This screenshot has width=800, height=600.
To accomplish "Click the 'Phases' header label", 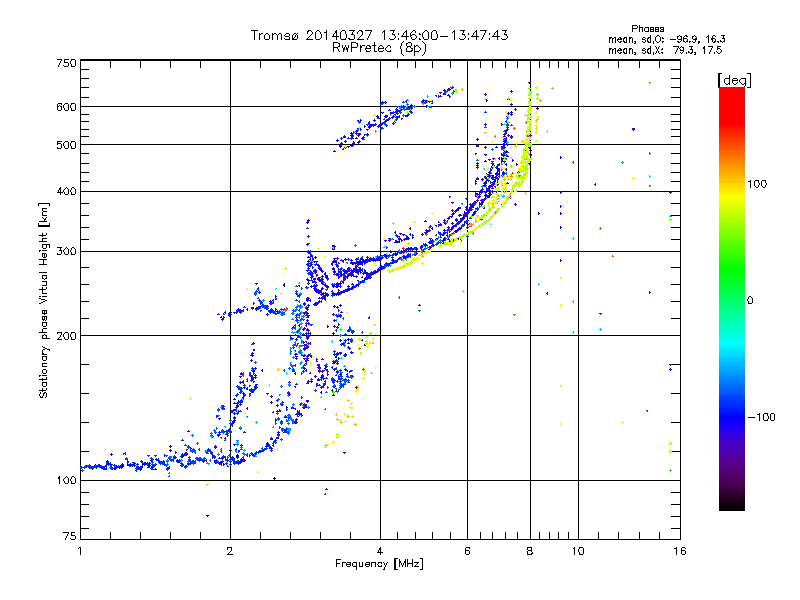I will (647, 29).
